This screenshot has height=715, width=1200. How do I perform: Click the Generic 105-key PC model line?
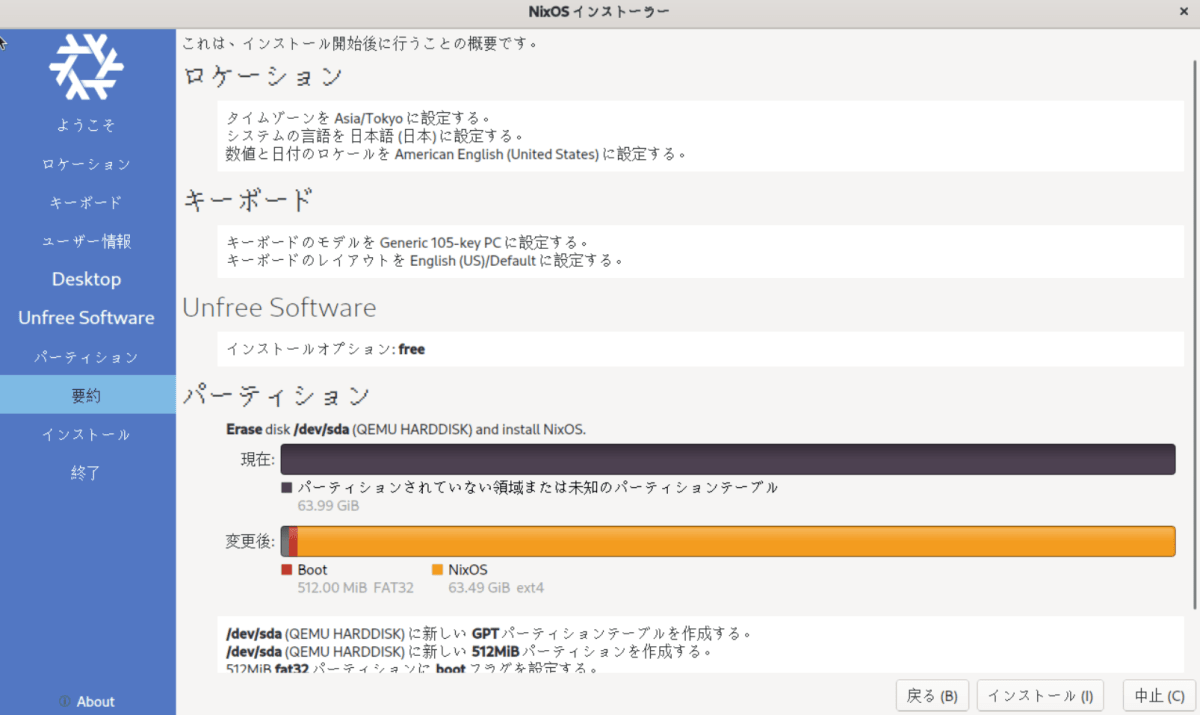coord(406,242)
